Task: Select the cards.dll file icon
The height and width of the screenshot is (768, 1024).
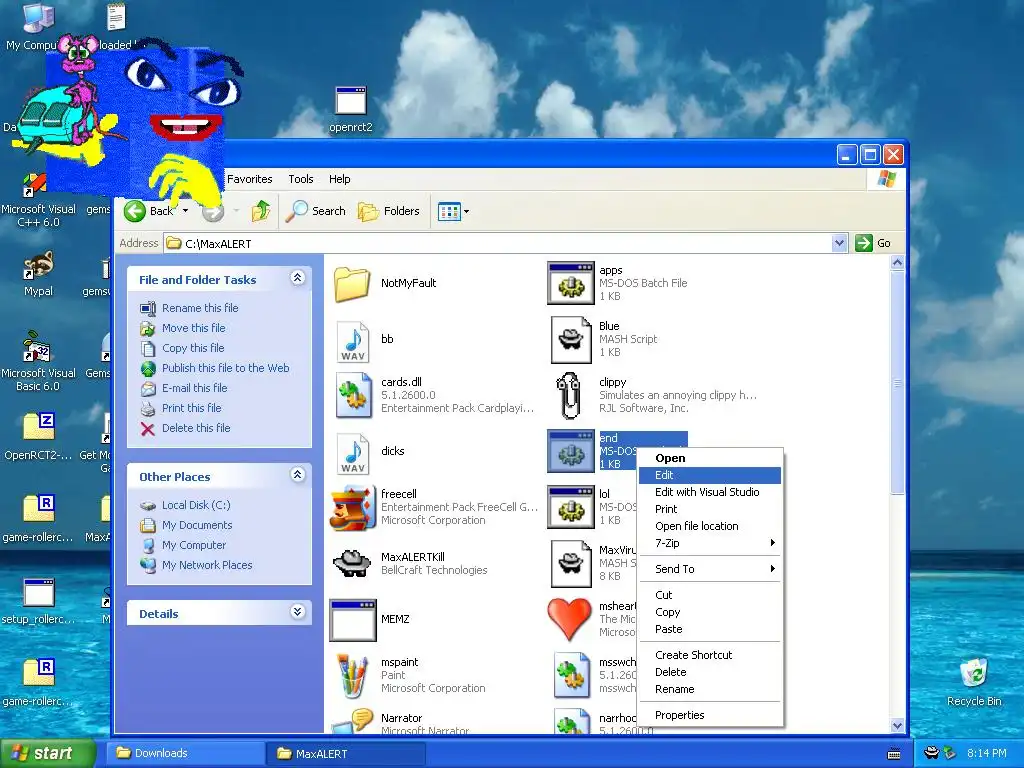Action: [x=353, y=395]
